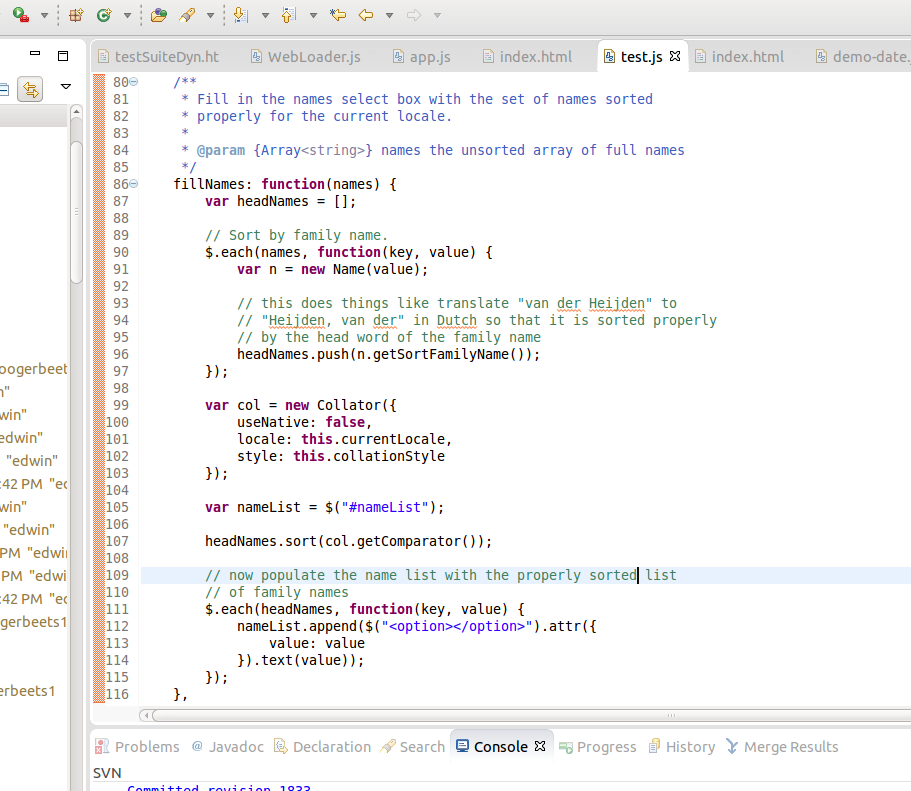The width and height of the screenshot is (911, 791).
Task: Open dropdown next to Back arrow
Action: point(389,15)
